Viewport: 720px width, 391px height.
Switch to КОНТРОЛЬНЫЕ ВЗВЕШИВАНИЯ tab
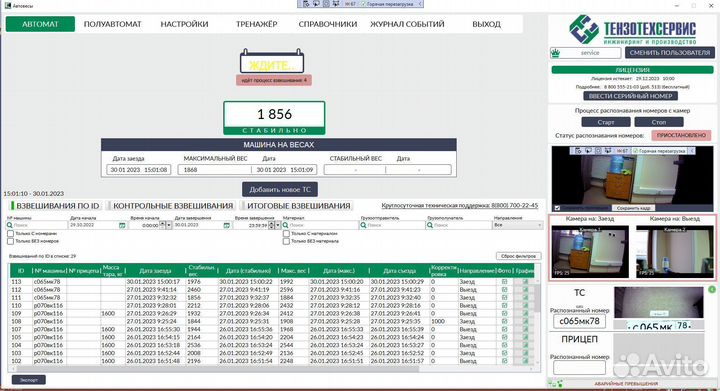(173, 206)
